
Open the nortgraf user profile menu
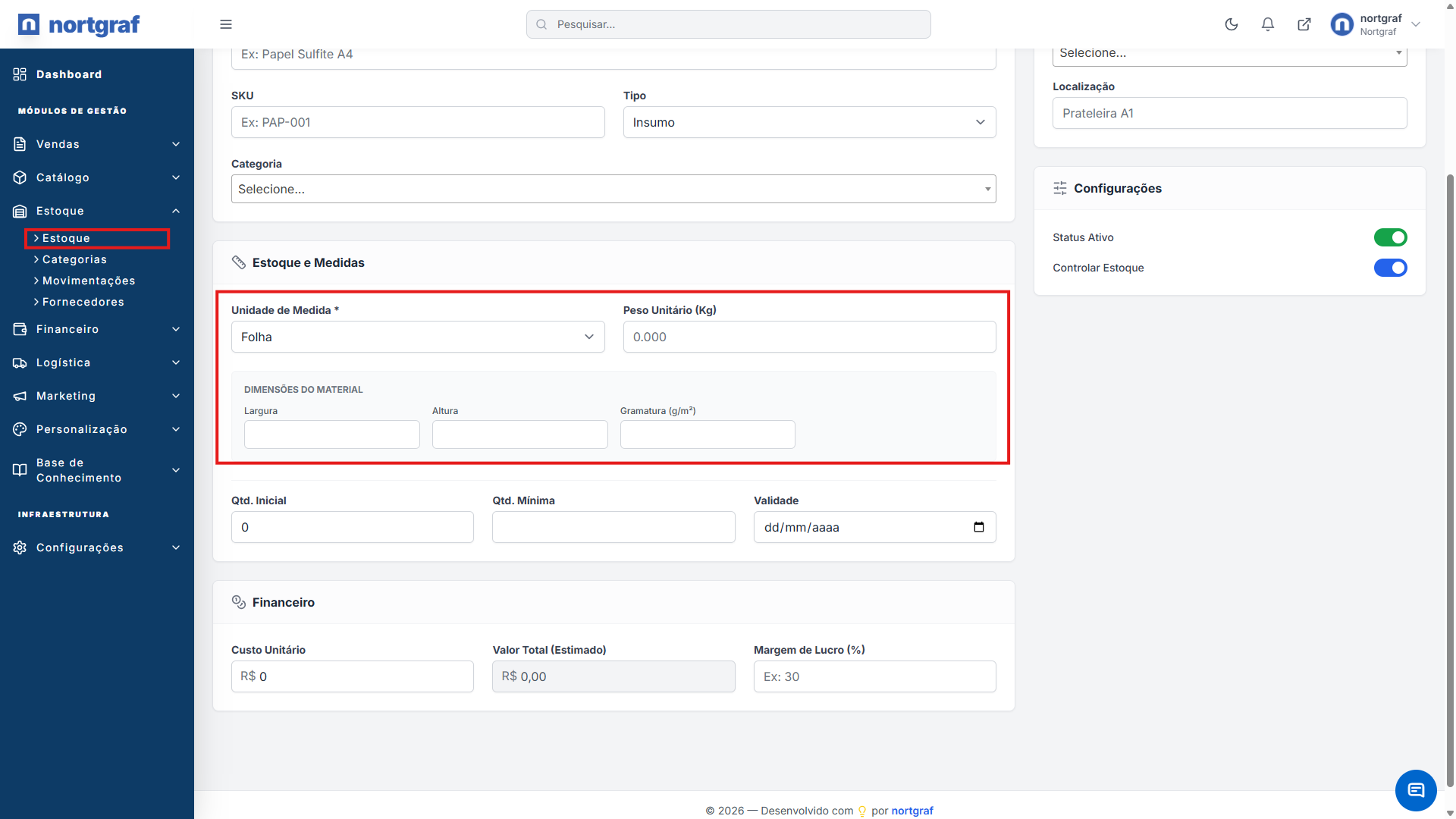pos(1376,24)
